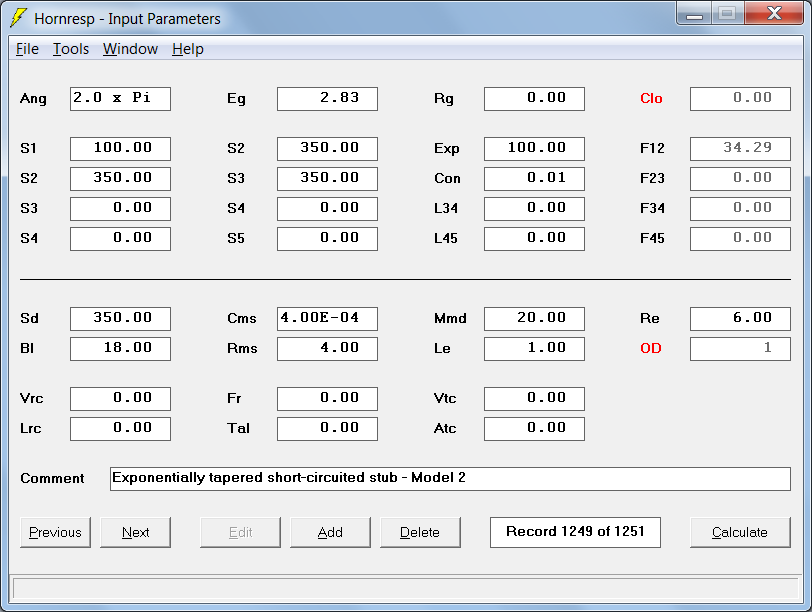Click the Sd field showing 350.00
The image size is (812, 612).
[120, 319]
